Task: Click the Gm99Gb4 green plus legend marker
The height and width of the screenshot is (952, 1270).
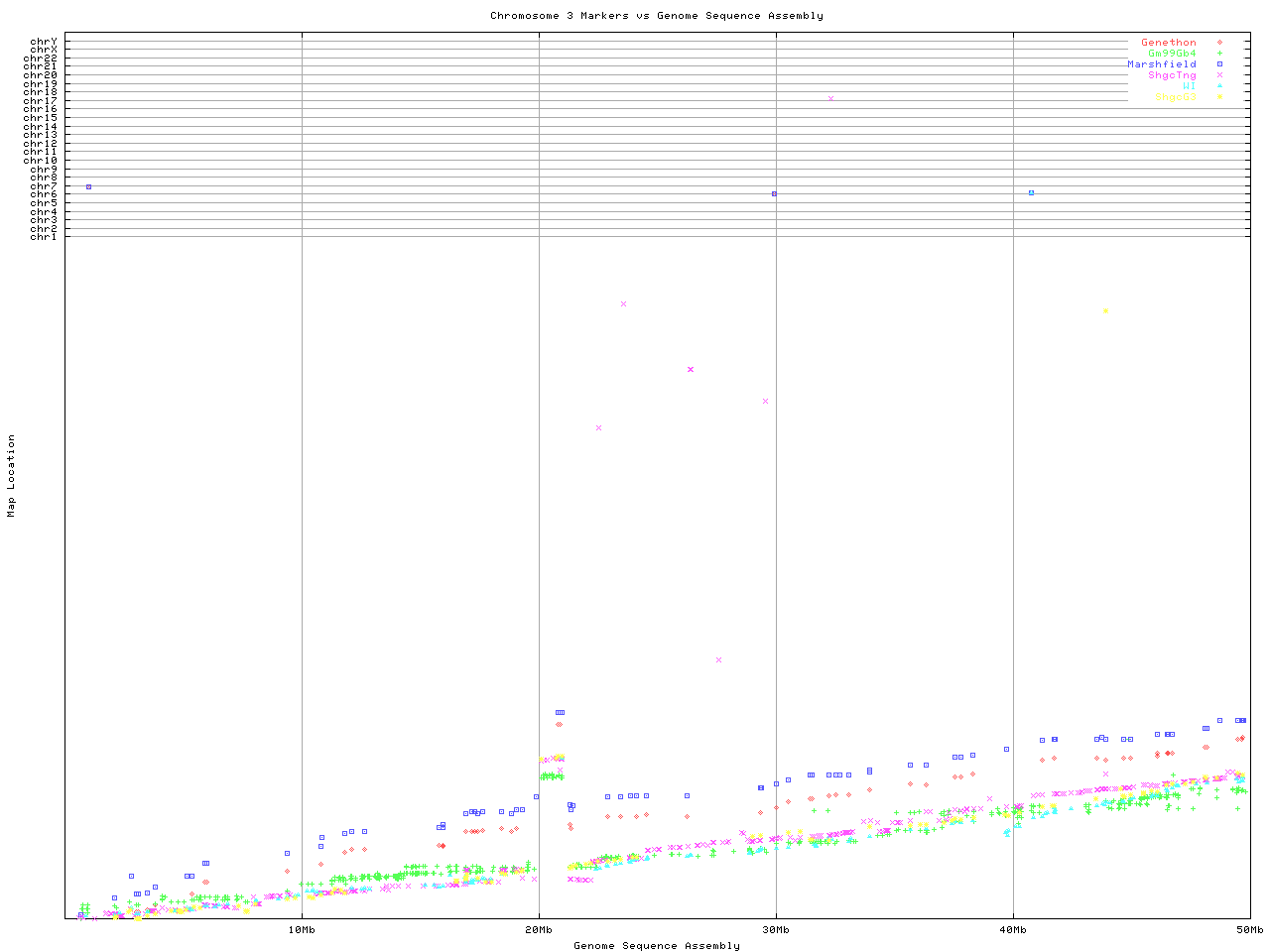Action: coord(1219,54)
